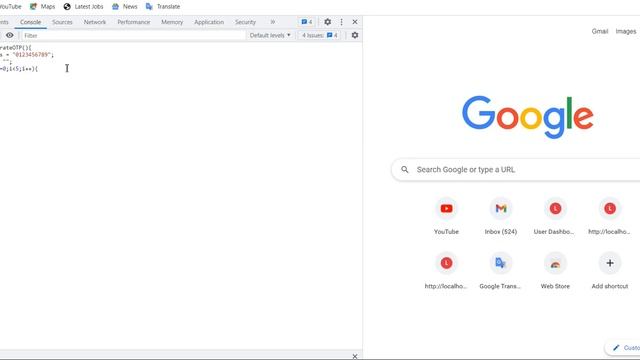The image size is (640, 360).
Task: Focus the Search Google or type a URL box
Action: click(516, 169)
